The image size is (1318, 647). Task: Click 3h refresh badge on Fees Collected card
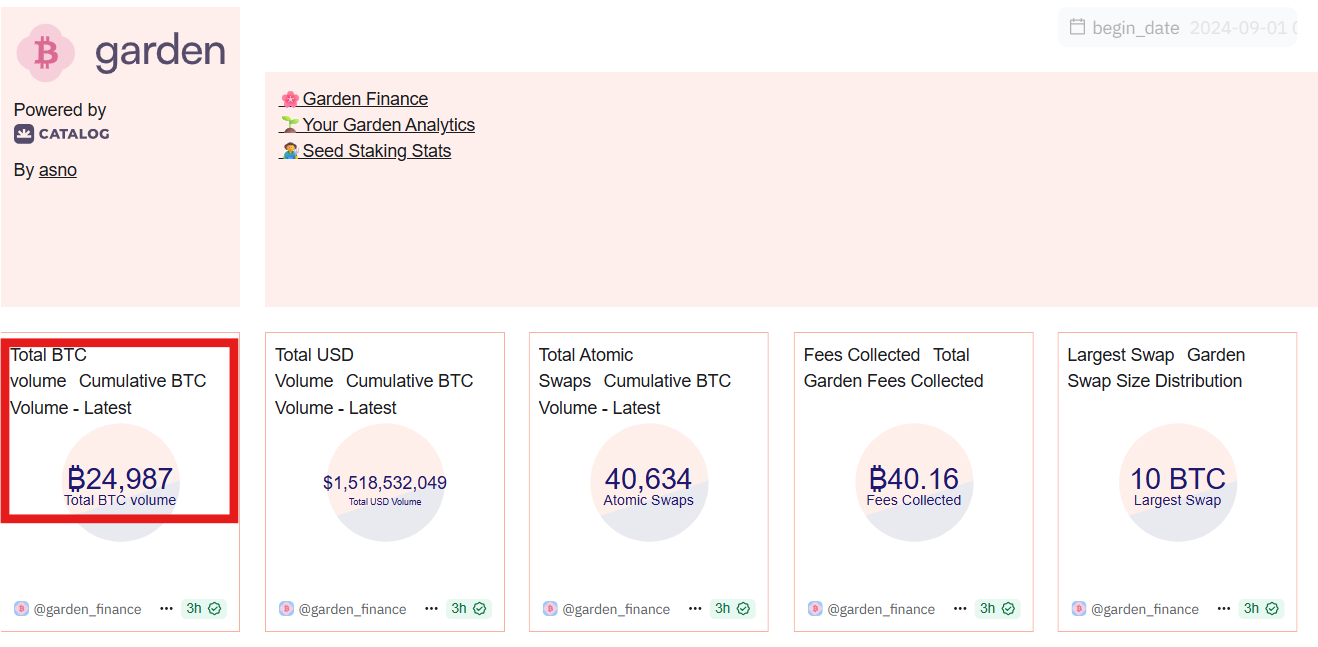997,608
